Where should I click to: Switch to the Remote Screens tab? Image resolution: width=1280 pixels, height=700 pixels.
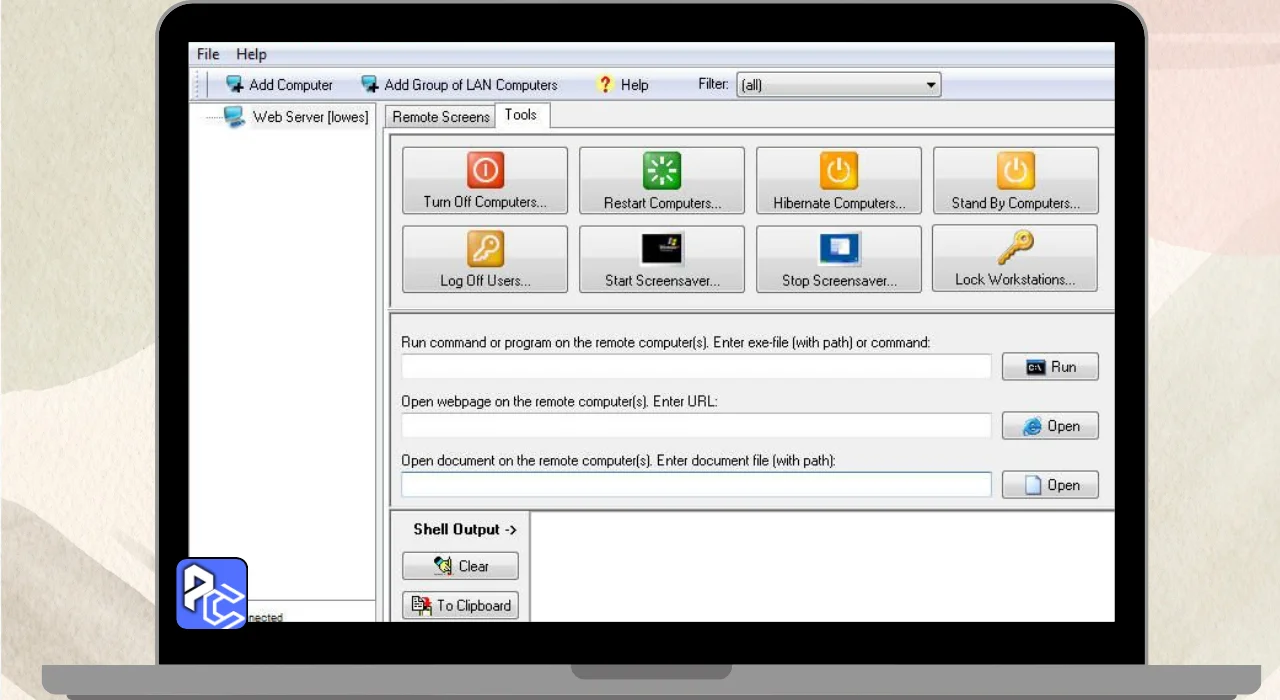point(440,117)
